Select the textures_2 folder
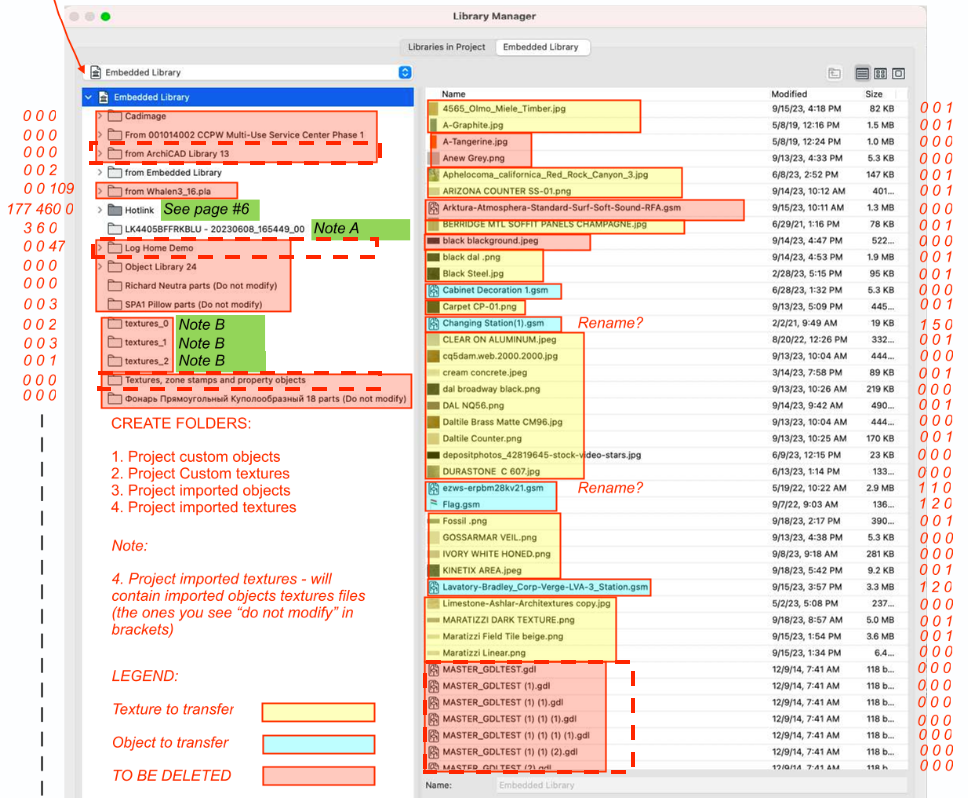The height and width of the screenshot is (798, 968). (138, 361)
